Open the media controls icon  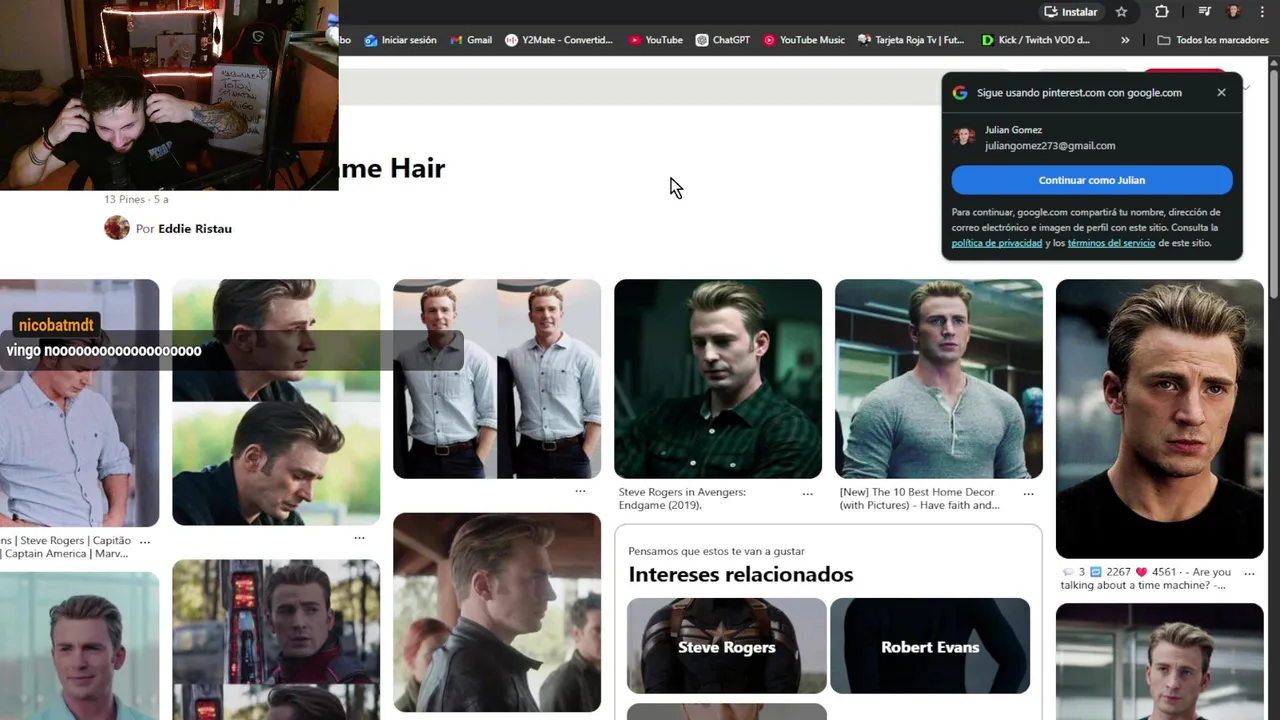[x=1204, y=12]
